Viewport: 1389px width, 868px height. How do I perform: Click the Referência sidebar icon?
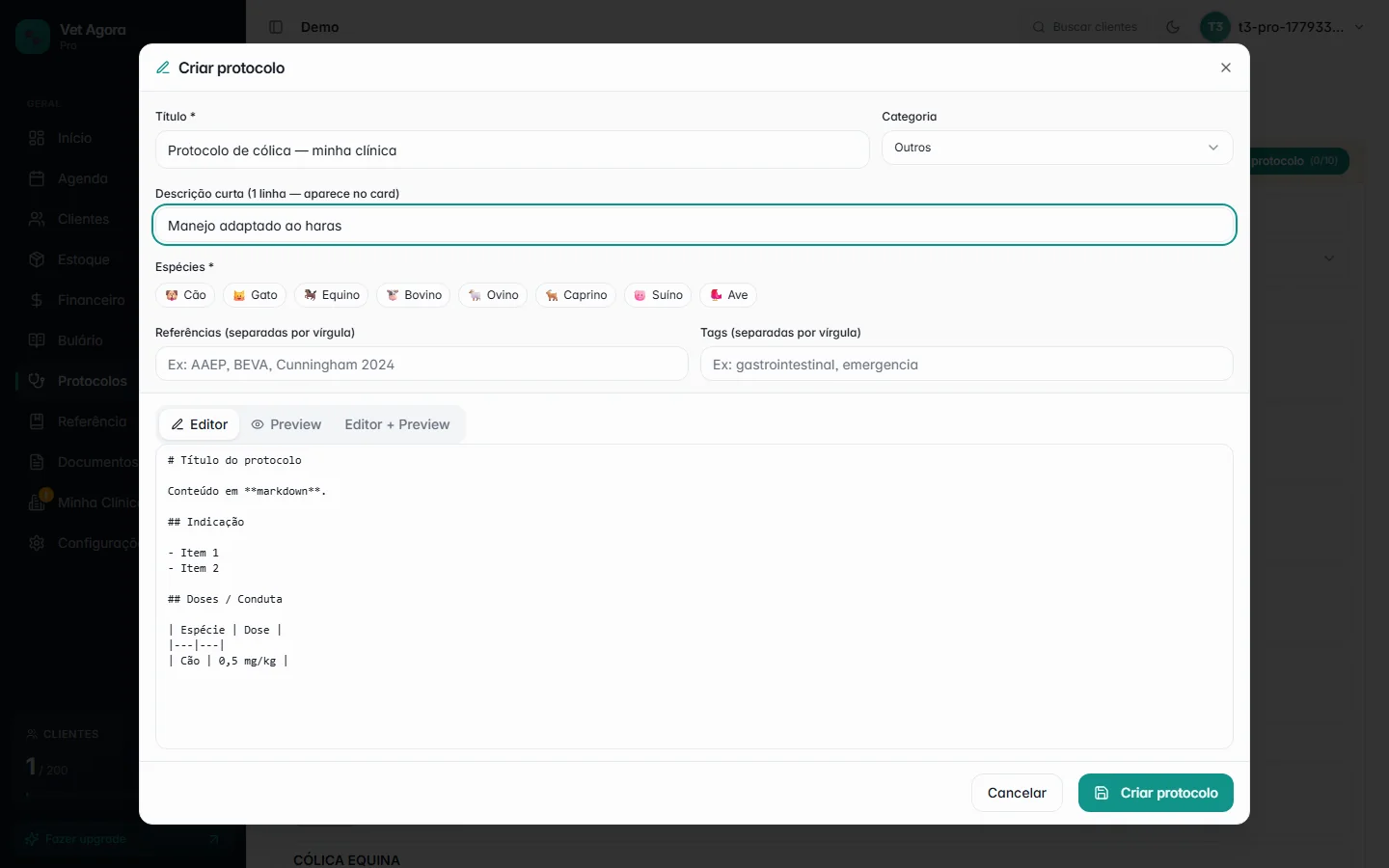tap(37, 421)
